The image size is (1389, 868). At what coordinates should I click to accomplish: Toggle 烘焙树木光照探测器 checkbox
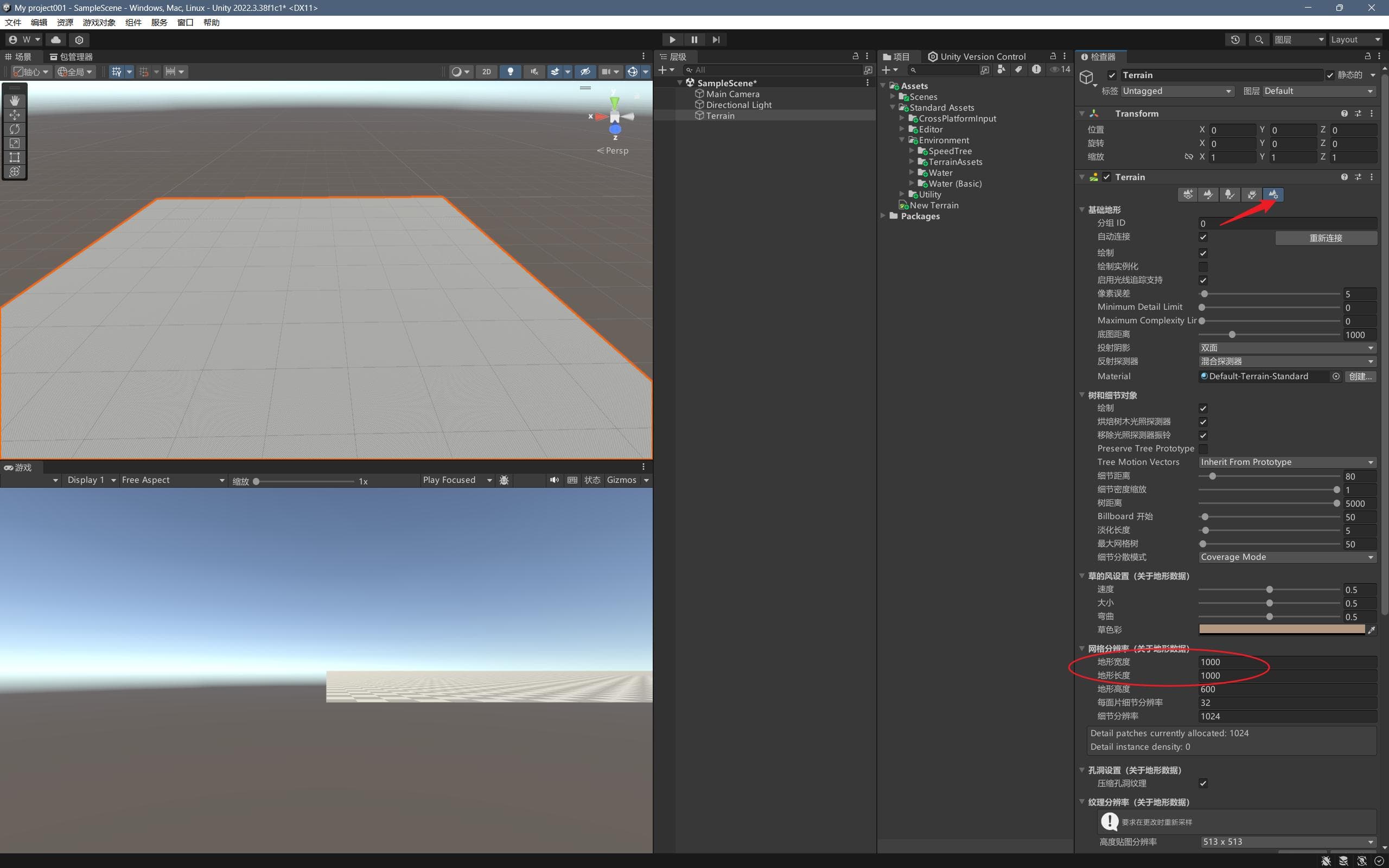(x=1203, y=422)
